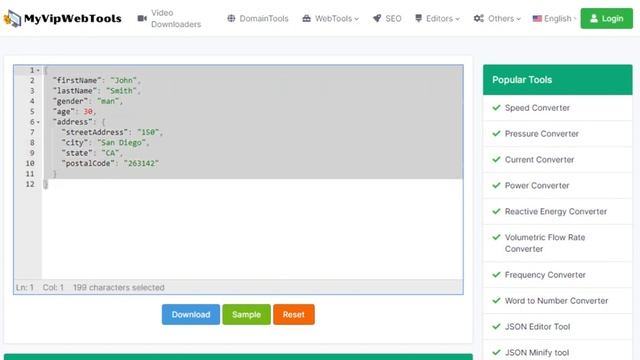Open the Power Converter link
Screen dimensions: 640x360
[537, 185]
